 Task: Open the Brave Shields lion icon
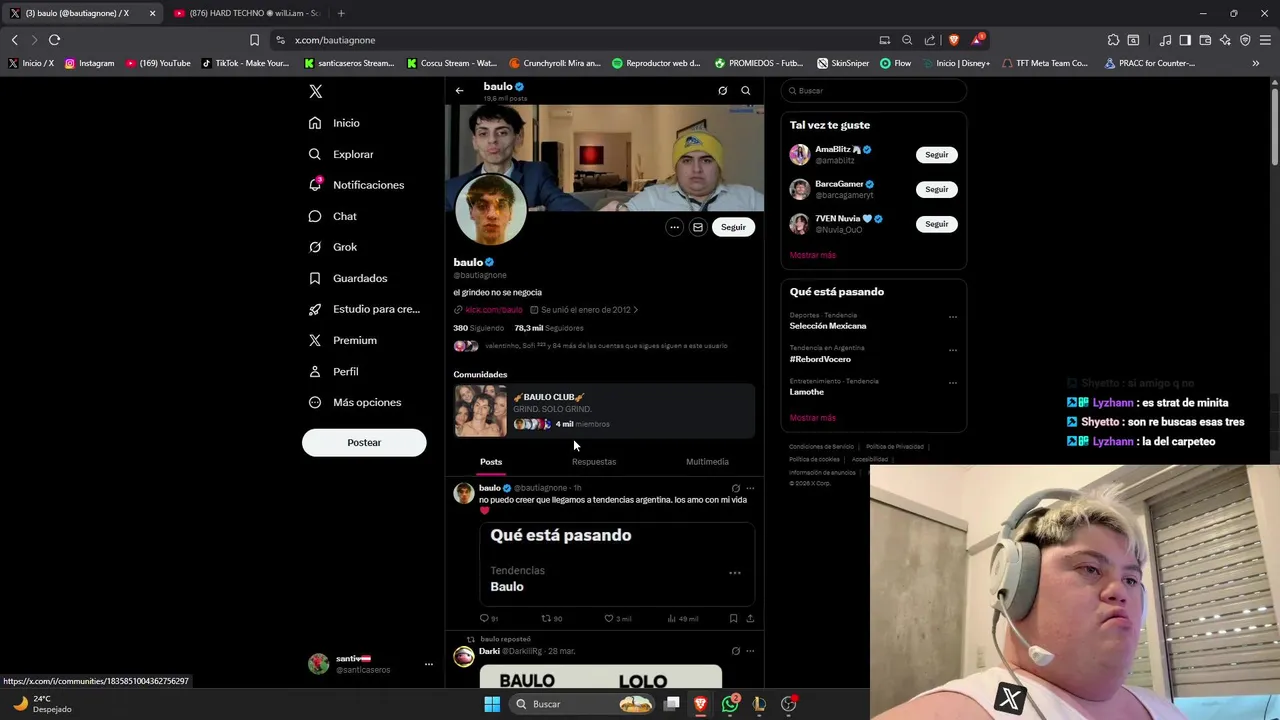(x=953, y=40)
